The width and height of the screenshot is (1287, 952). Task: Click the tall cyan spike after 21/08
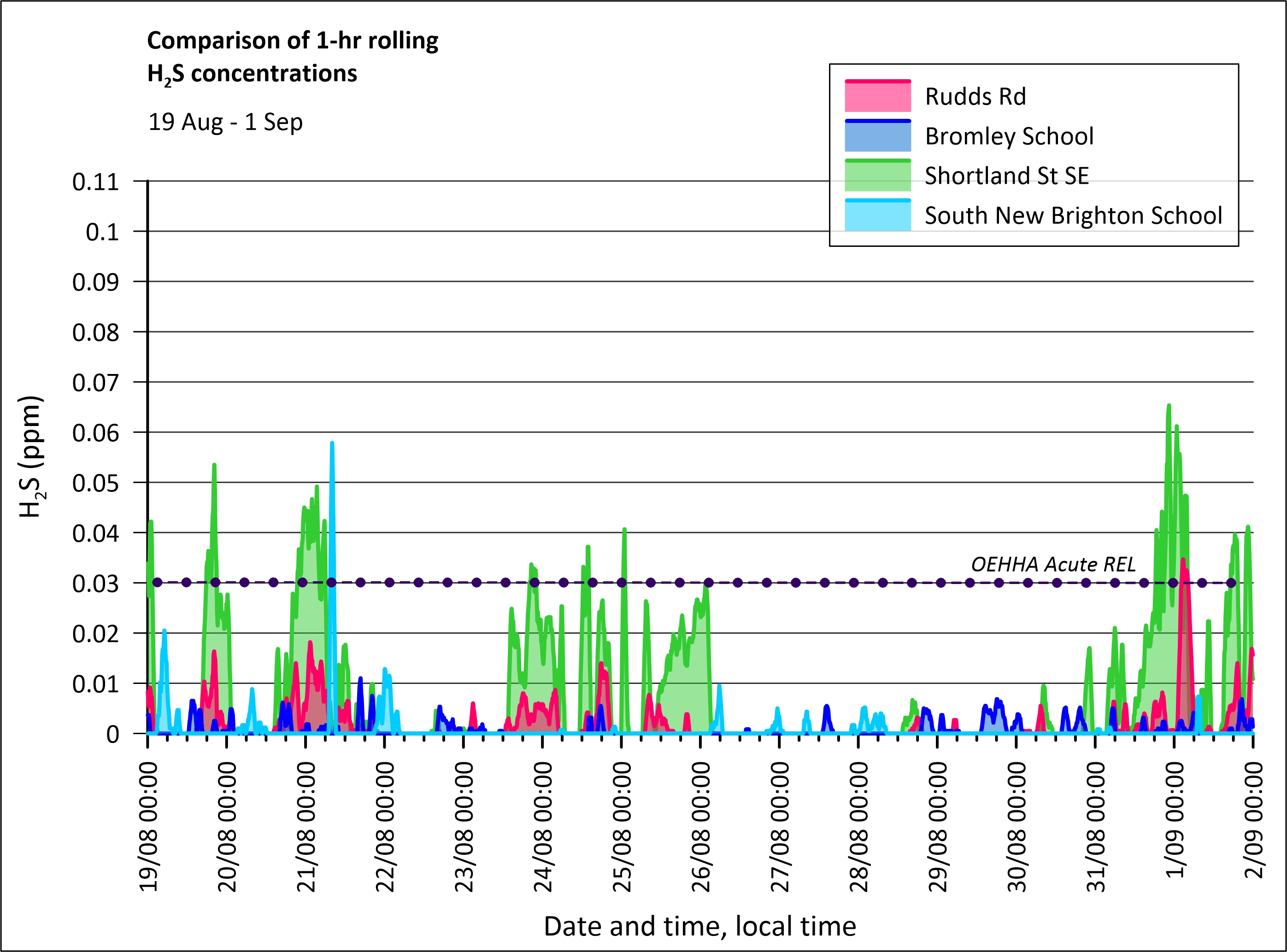click(332, 455)
